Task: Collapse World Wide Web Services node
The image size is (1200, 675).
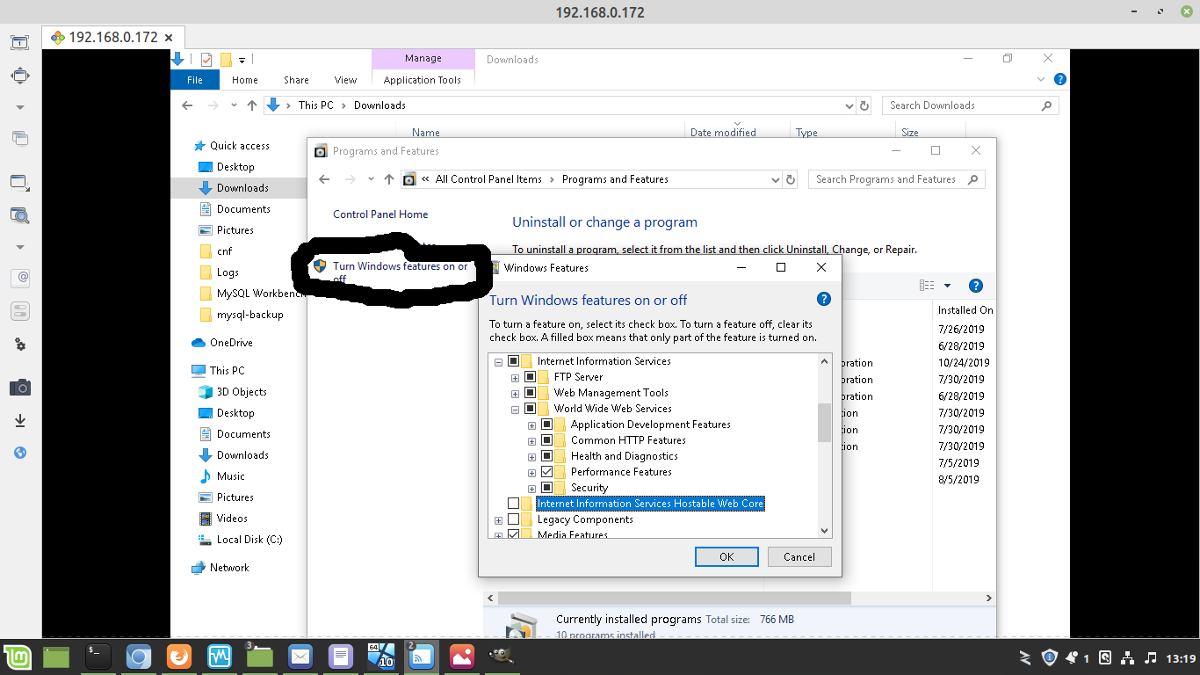Action: pyautogui.click(x=515, y=409)
